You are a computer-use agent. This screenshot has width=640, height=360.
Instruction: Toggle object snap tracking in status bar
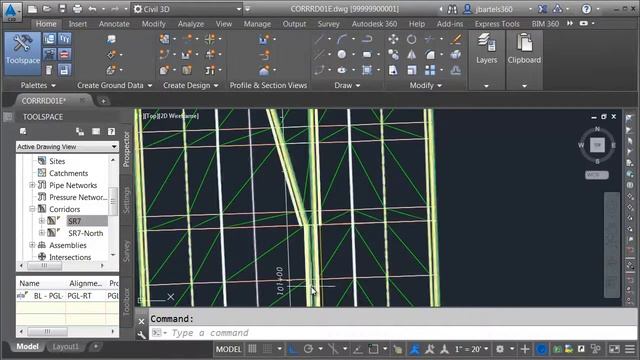(358, 349)
